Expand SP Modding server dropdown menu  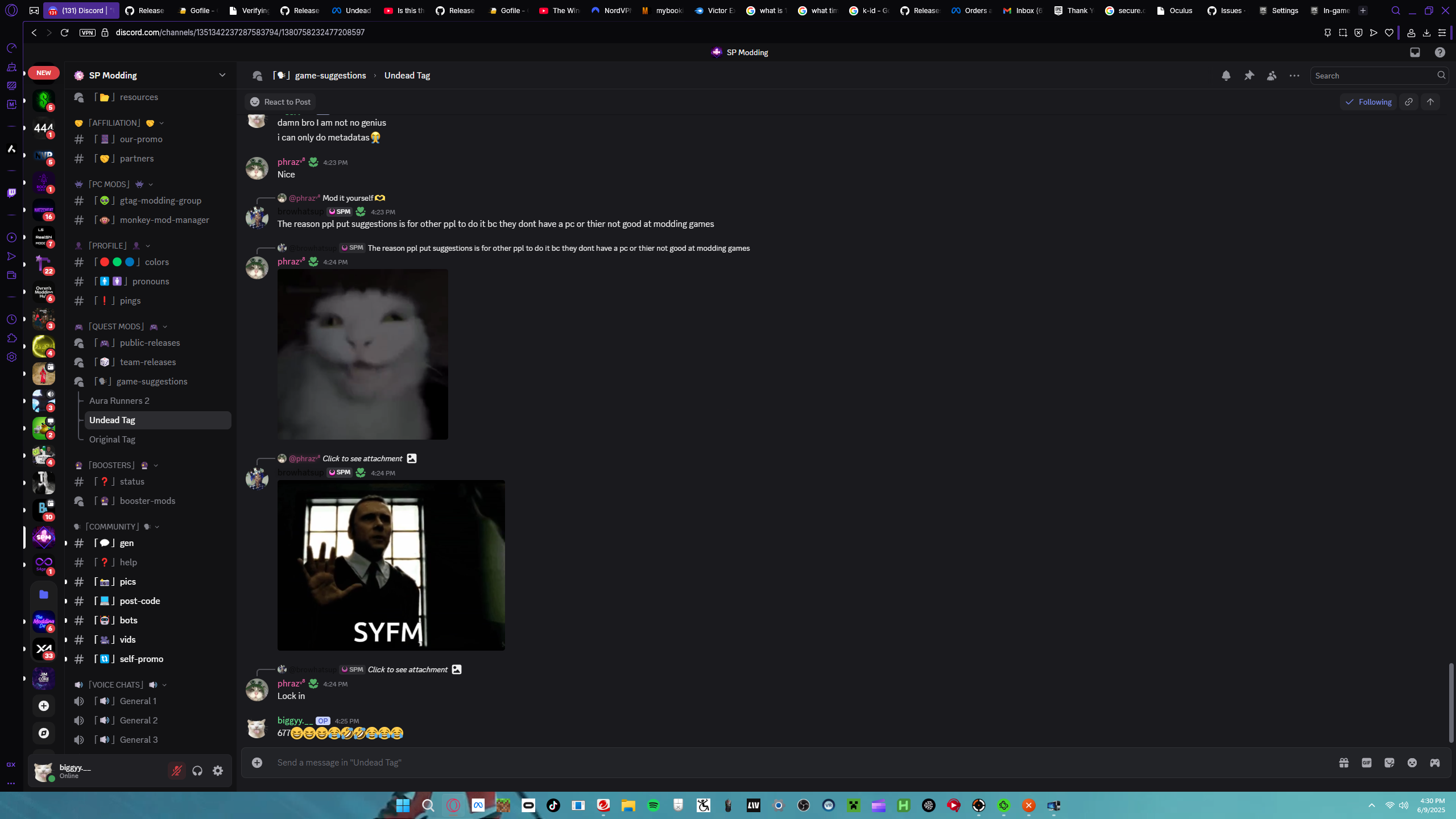pos(222,75)
